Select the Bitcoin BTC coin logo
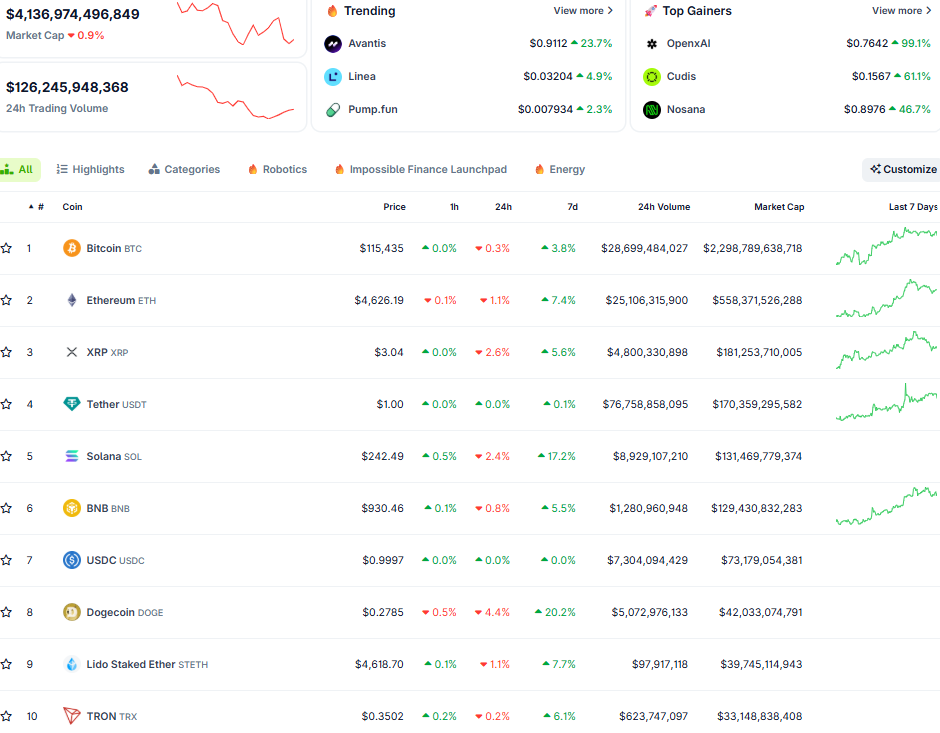This screenshot has height=733, width=940. coord(70,247)
